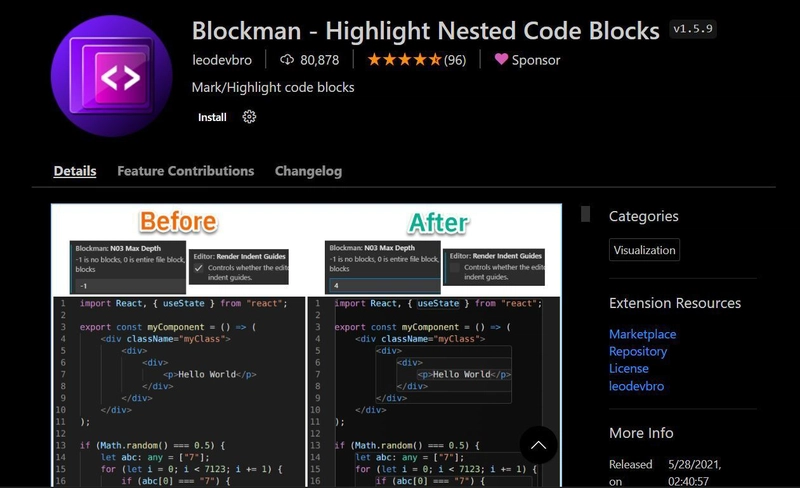Open the Marketplace resource link
Viewport: 800px width, 488px height.
[x=642, y=334]
